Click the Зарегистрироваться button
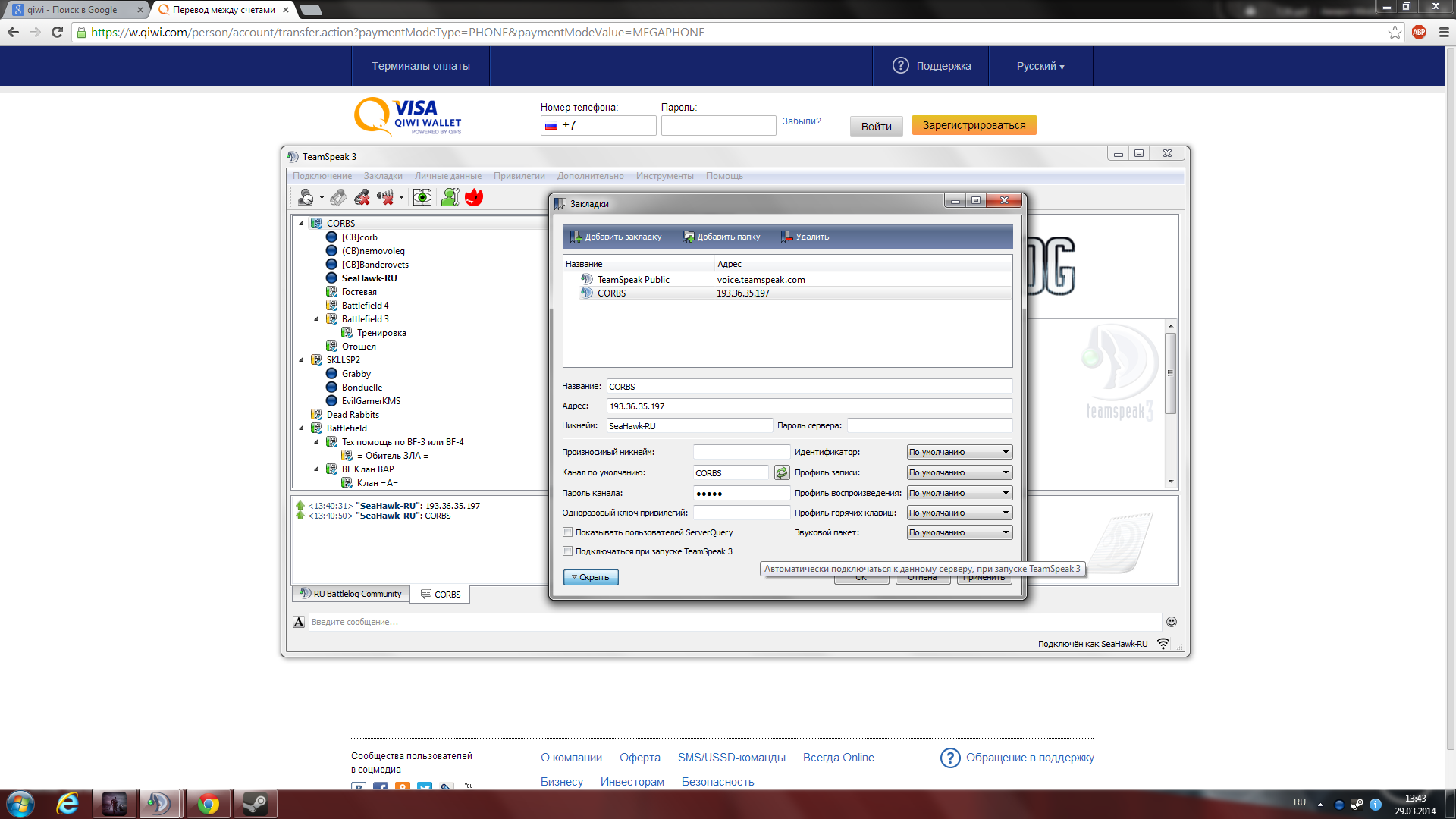 [x=974, y=125]
